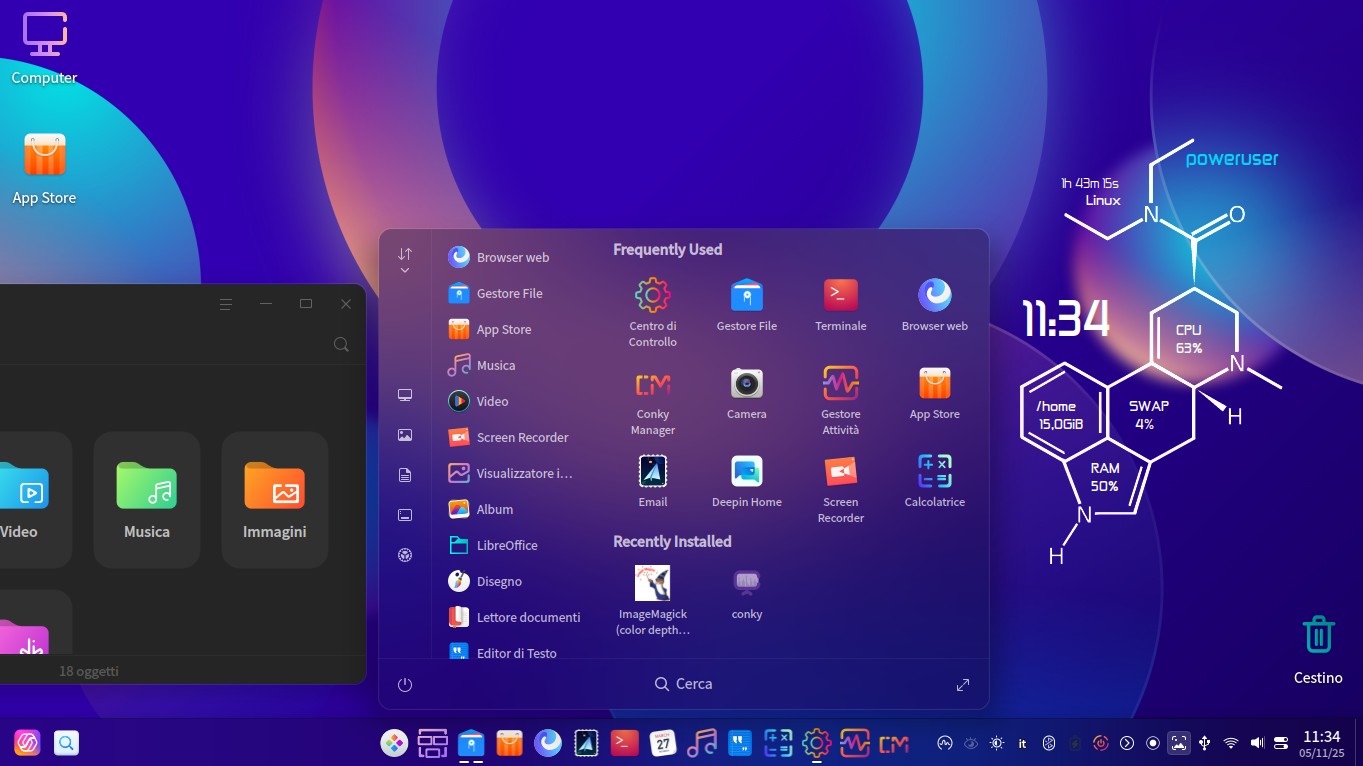This screenshot has height=766, width=1363.
Task: Toggle eye protection mode in the tray
Action: (970, 743)
